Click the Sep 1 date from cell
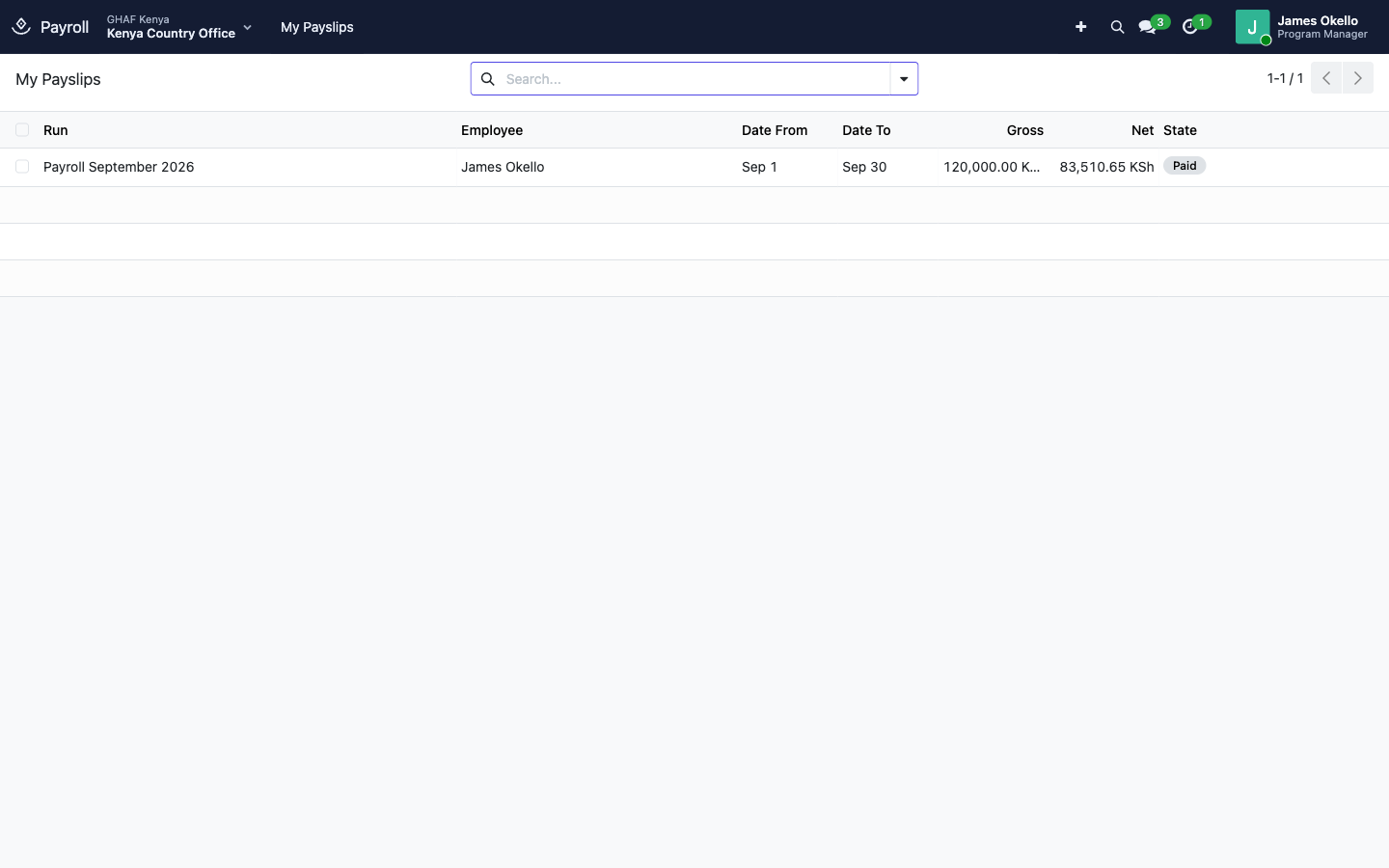This screenshot has height=868, width=1389. (x=759, y=167)
